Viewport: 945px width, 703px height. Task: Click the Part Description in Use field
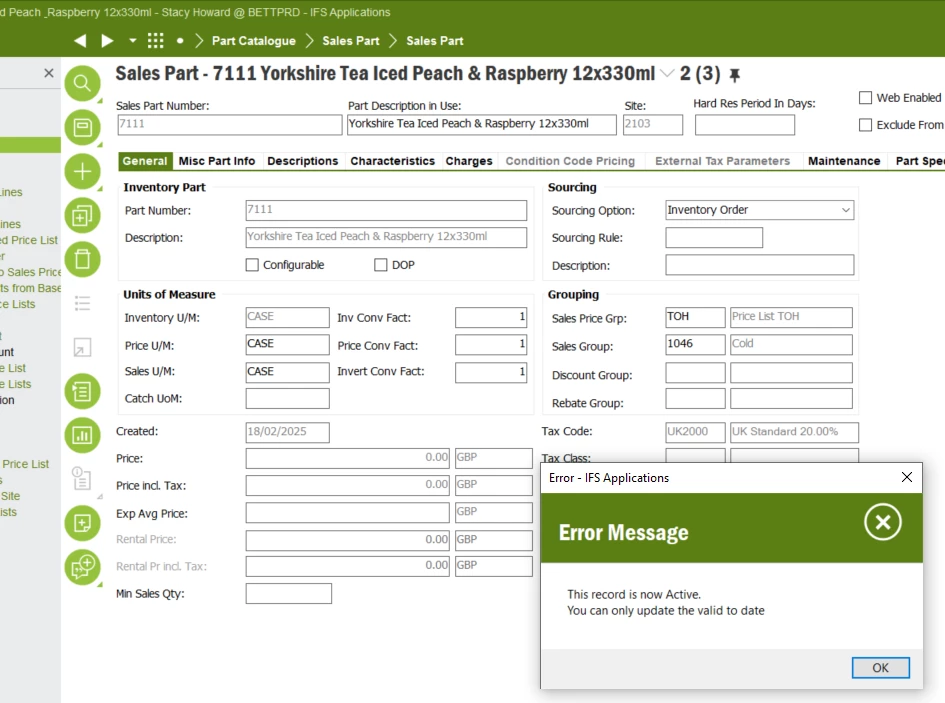482,125
